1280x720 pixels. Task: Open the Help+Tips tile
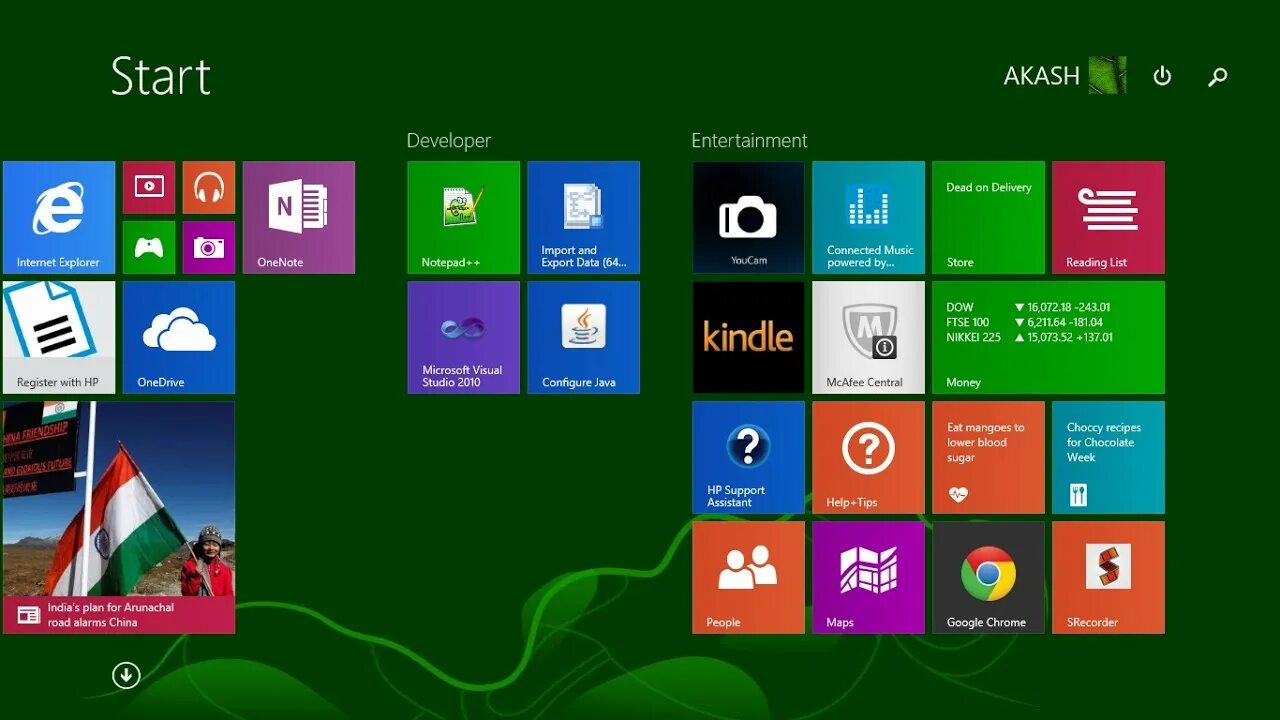tap(869, 457)
